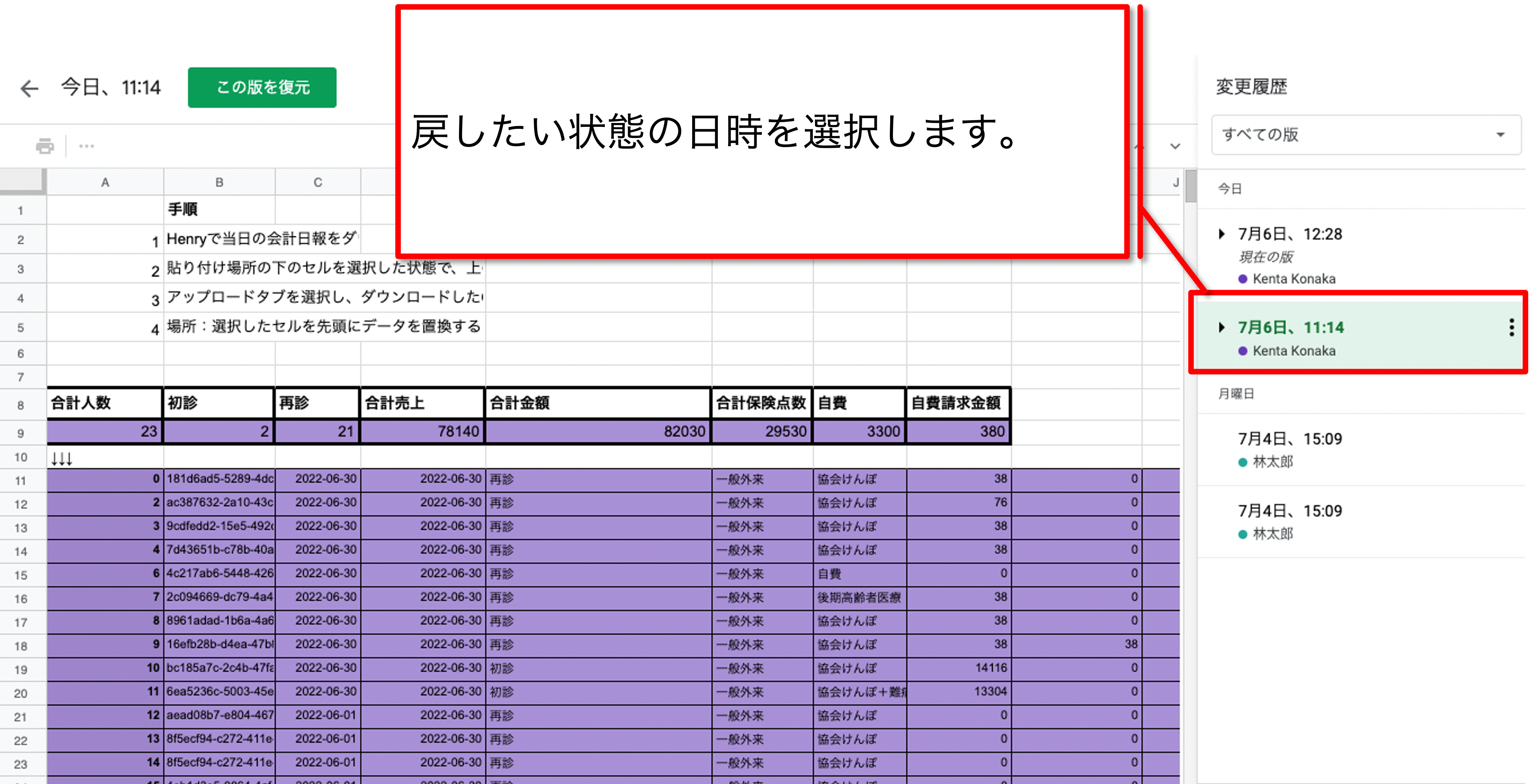Select row 9 header

pos(21,433)
